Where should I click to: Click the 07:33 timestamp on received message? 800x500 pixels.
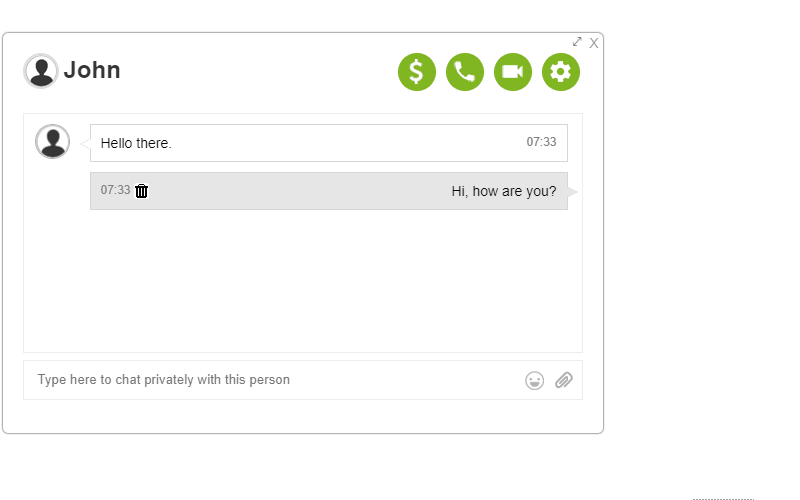541,142
